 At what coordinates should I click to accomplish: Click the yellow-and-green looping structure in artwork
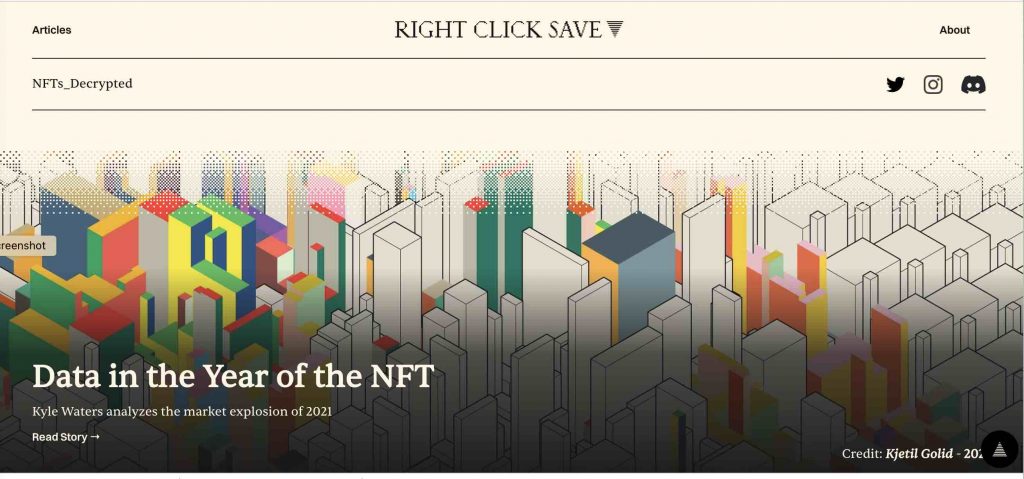[x=209, y=255]
